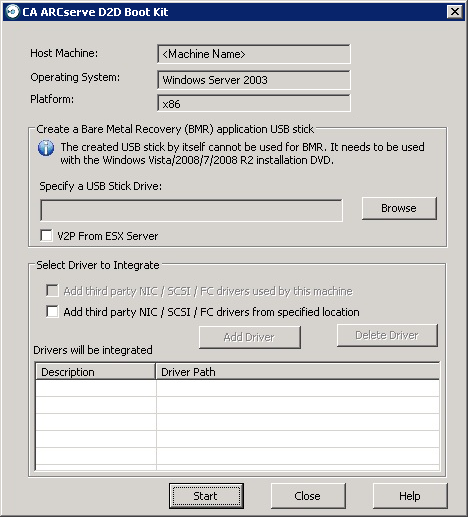Click the Operating System field

[254, 80]
